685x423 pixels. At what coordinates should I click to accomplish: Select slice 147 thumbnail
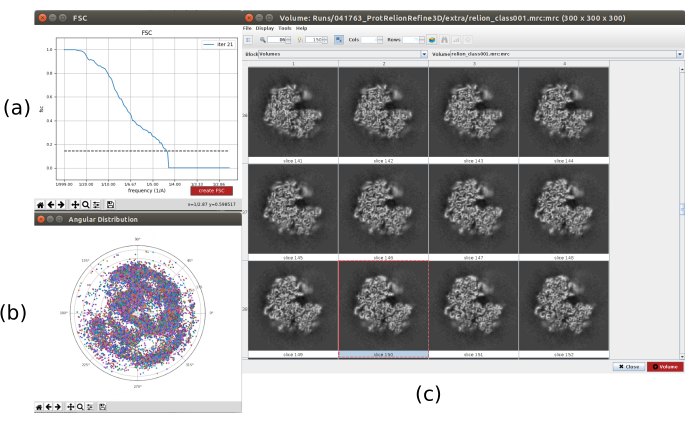[x=474, y=209]
